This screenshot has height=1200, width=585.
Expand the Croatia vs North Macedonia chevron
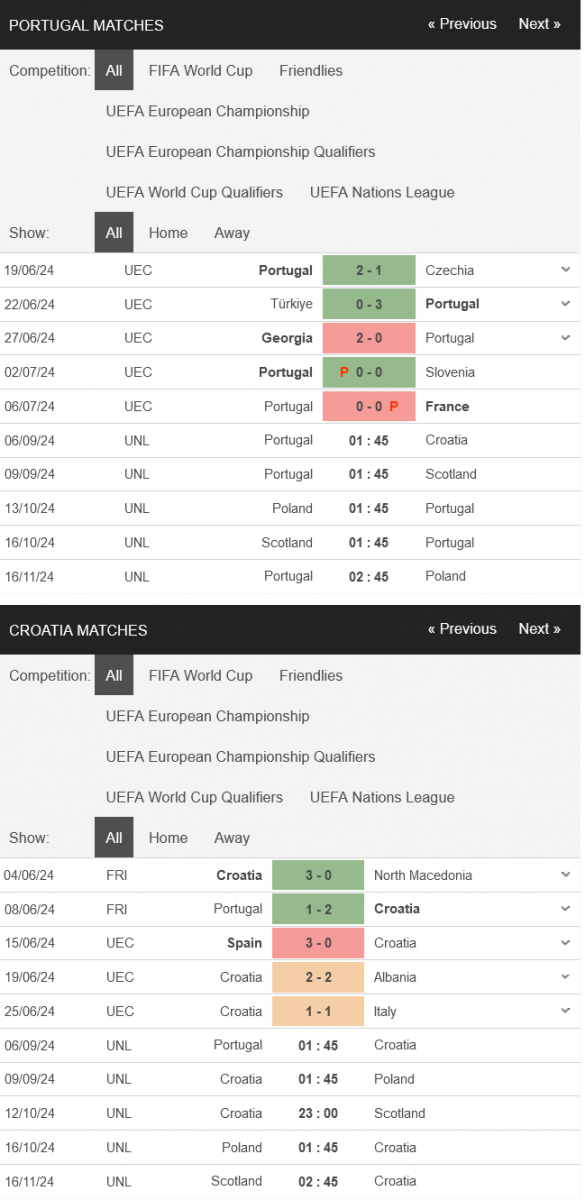click(565, 875)
